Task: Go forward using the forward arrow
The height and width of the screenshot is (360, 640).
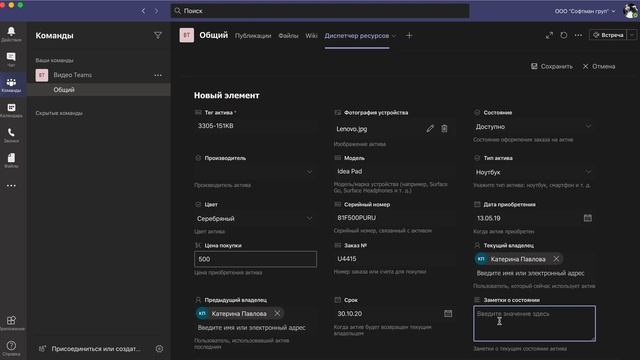Action: (156, 11)
